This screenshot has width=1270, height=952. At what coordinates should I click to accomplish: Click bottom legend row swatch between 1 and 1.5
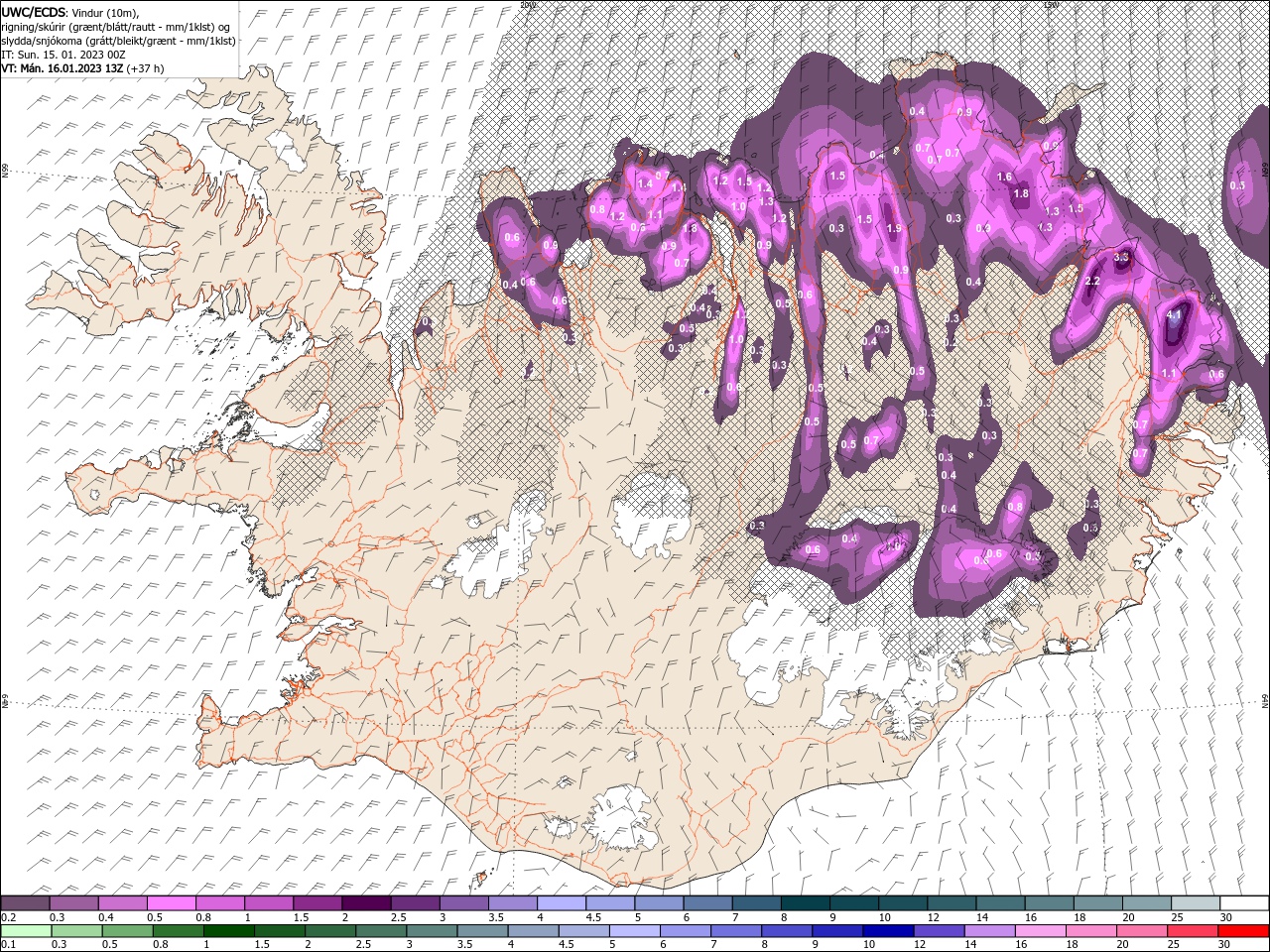coord(229,931)
